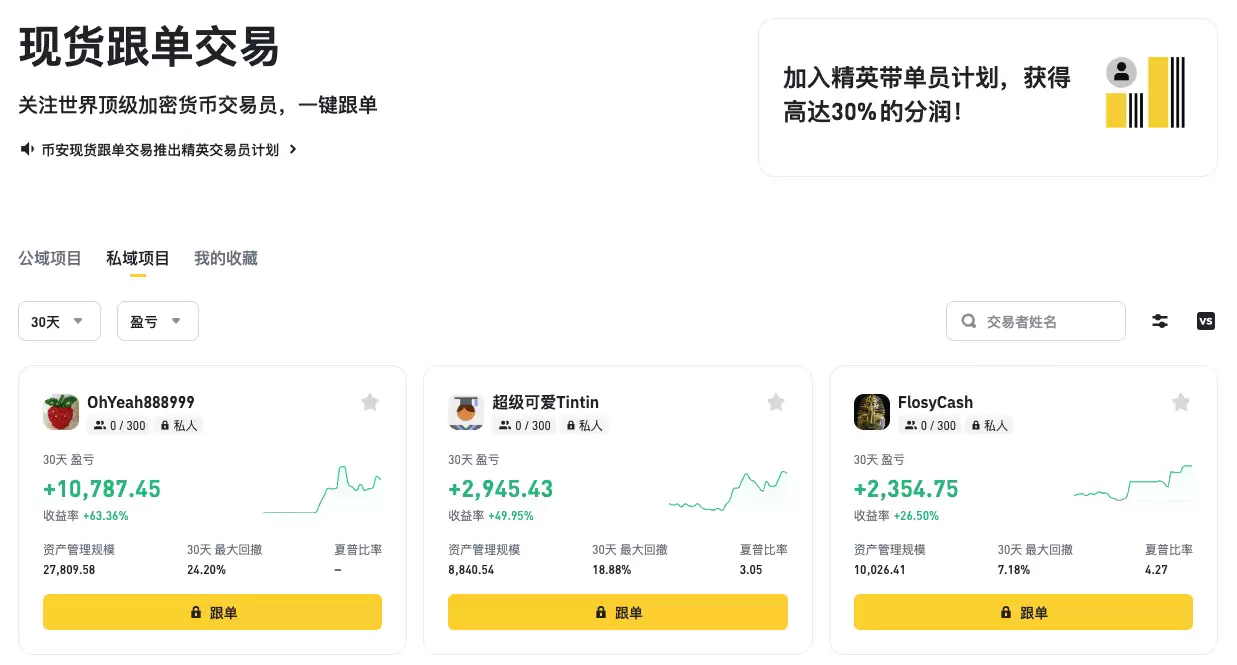This screenshot has height=665, width=1237.
Task: Click the arrow next to the announcement
Action: click(293, 149)
